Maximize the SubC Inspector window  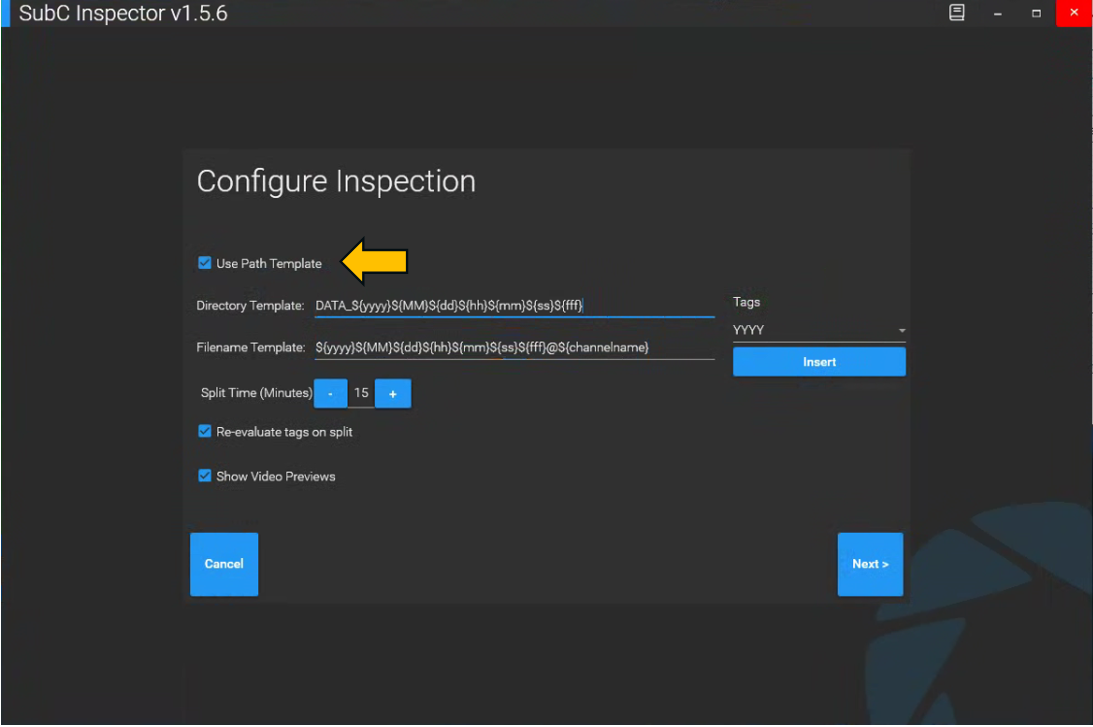coord(1036,13)
